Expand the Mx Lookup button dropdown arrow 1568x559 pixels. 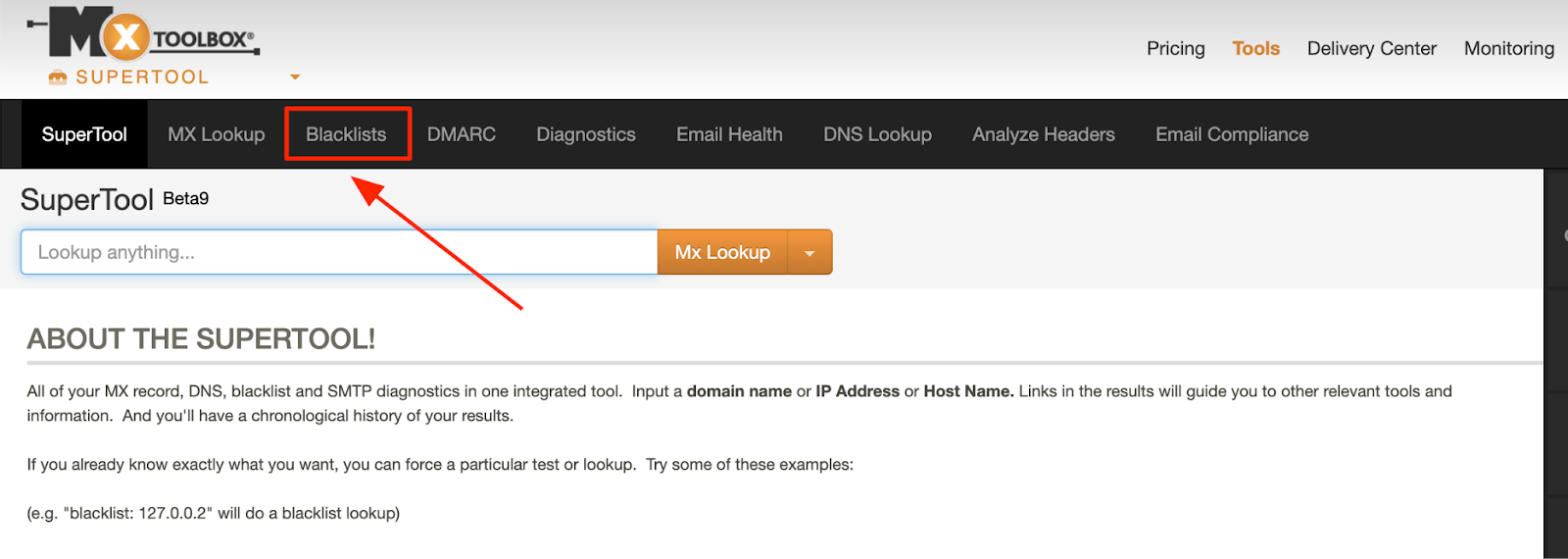pyautogui.click(x=809, y=252)
